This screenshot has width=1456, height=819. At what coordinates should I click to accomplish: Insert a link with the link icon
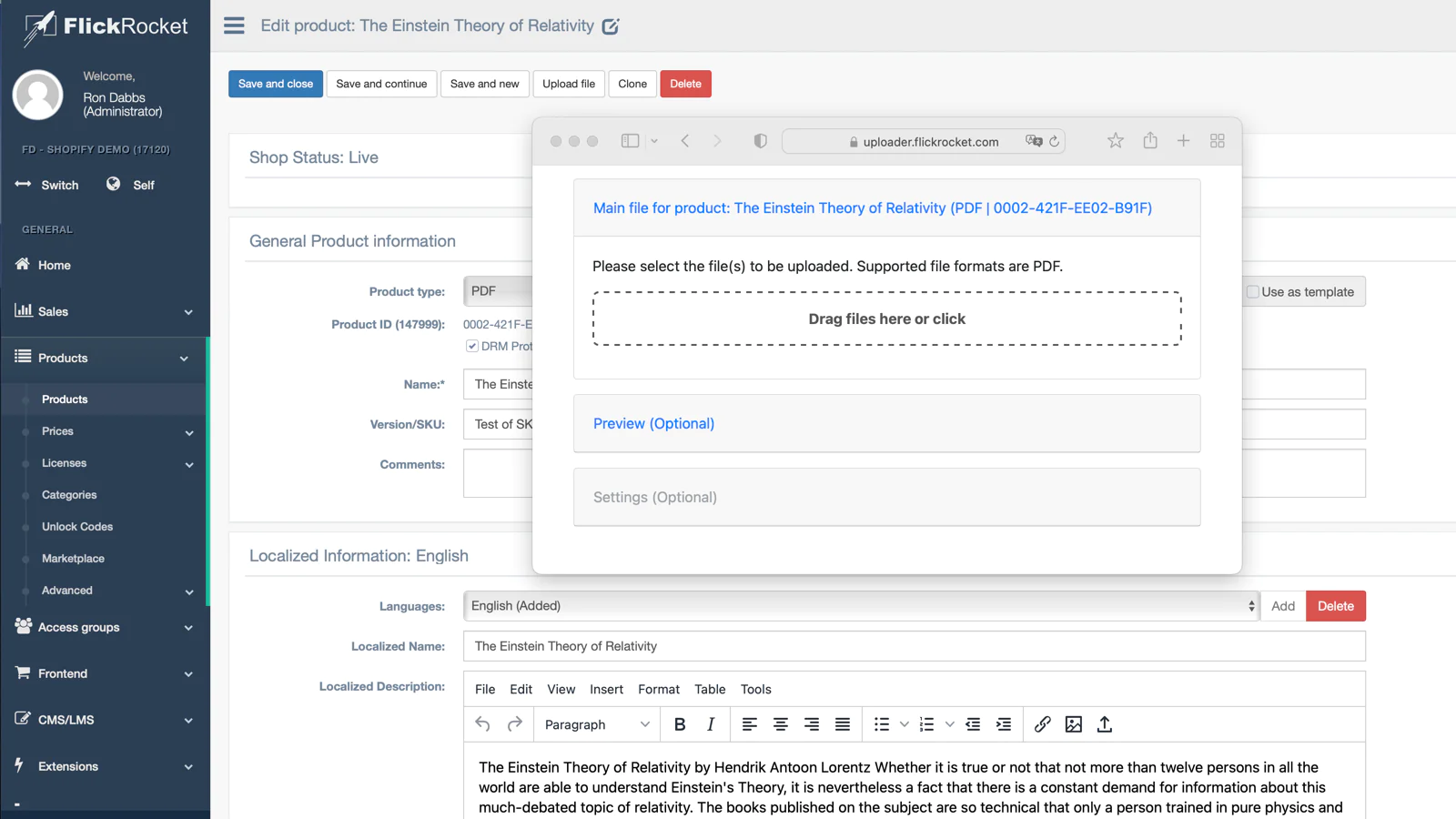[x=1042, y=724]
